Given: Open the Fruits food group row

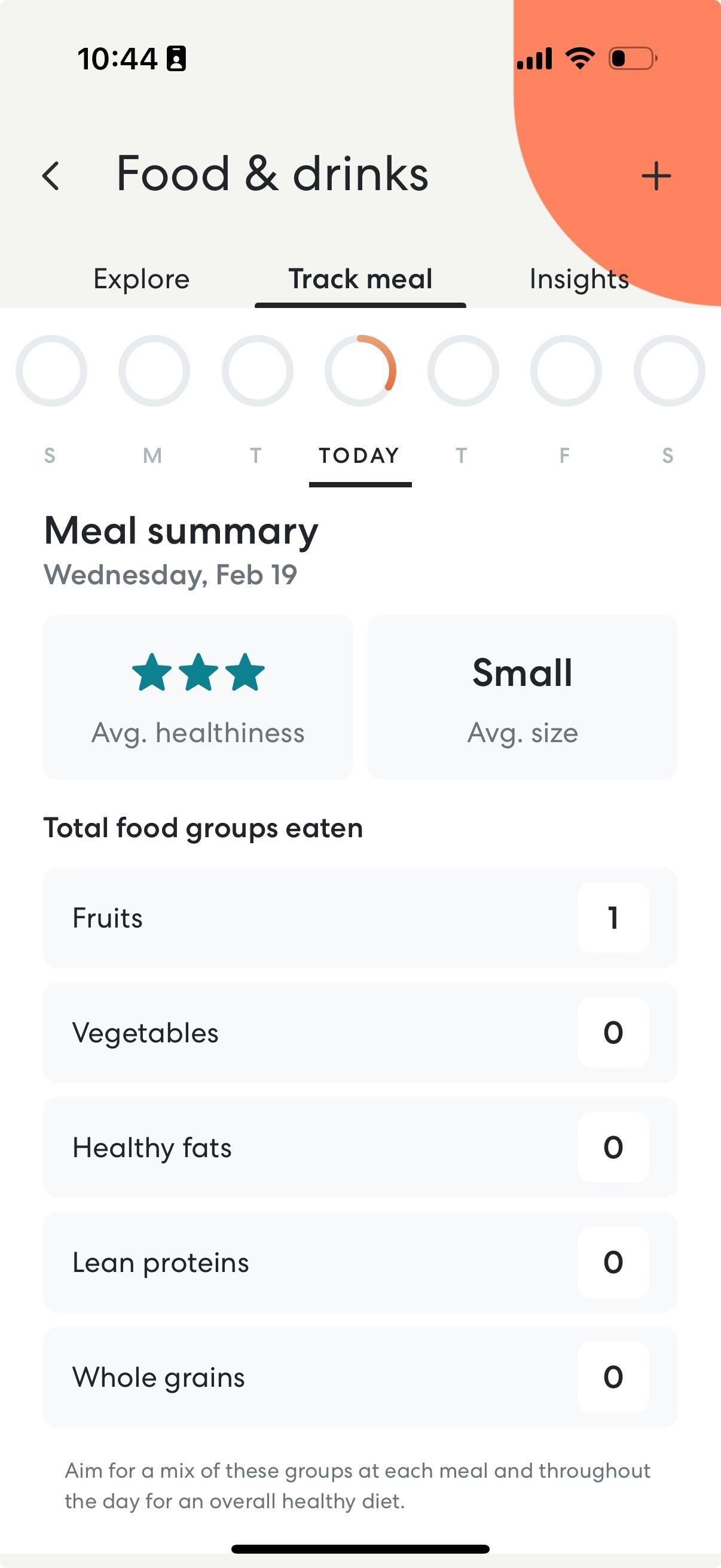Looking at the screenshot, I should click(360, 917).
